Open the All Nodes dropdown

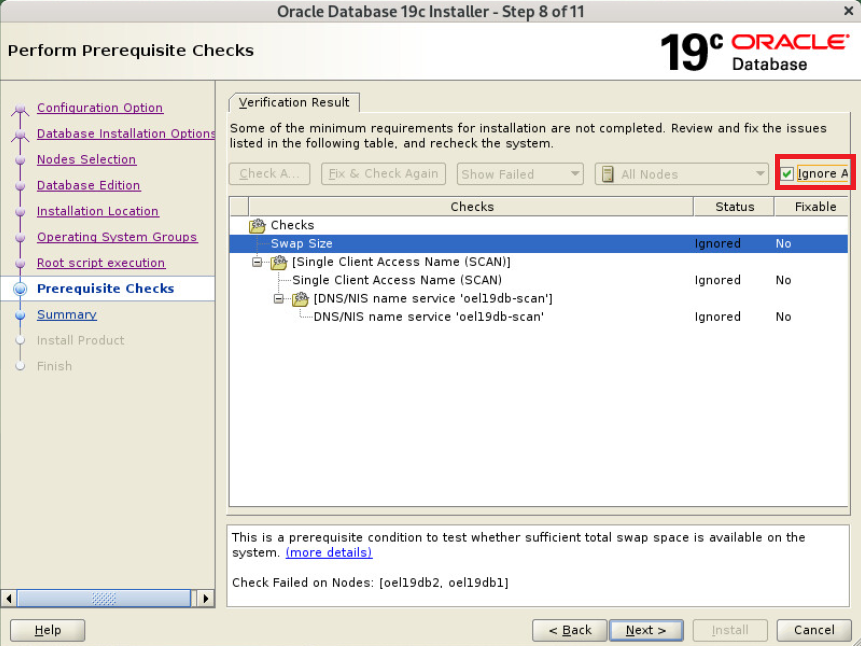point(681,174)
